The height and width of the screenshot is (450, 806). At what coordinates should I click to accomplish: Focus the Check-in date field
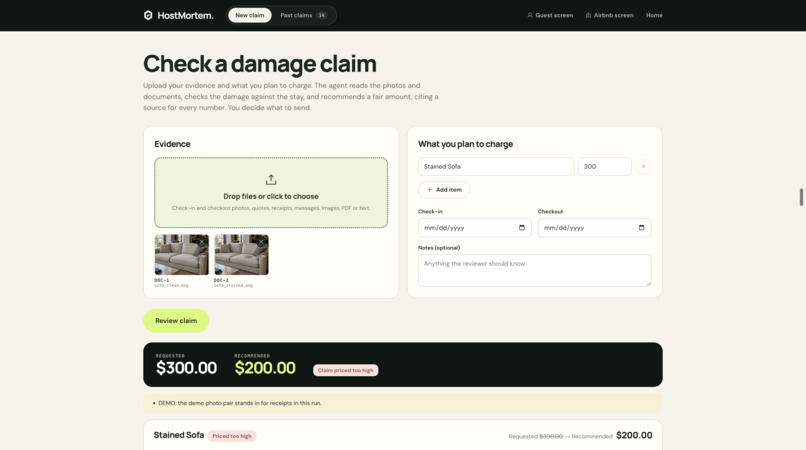tap(474, 228)
